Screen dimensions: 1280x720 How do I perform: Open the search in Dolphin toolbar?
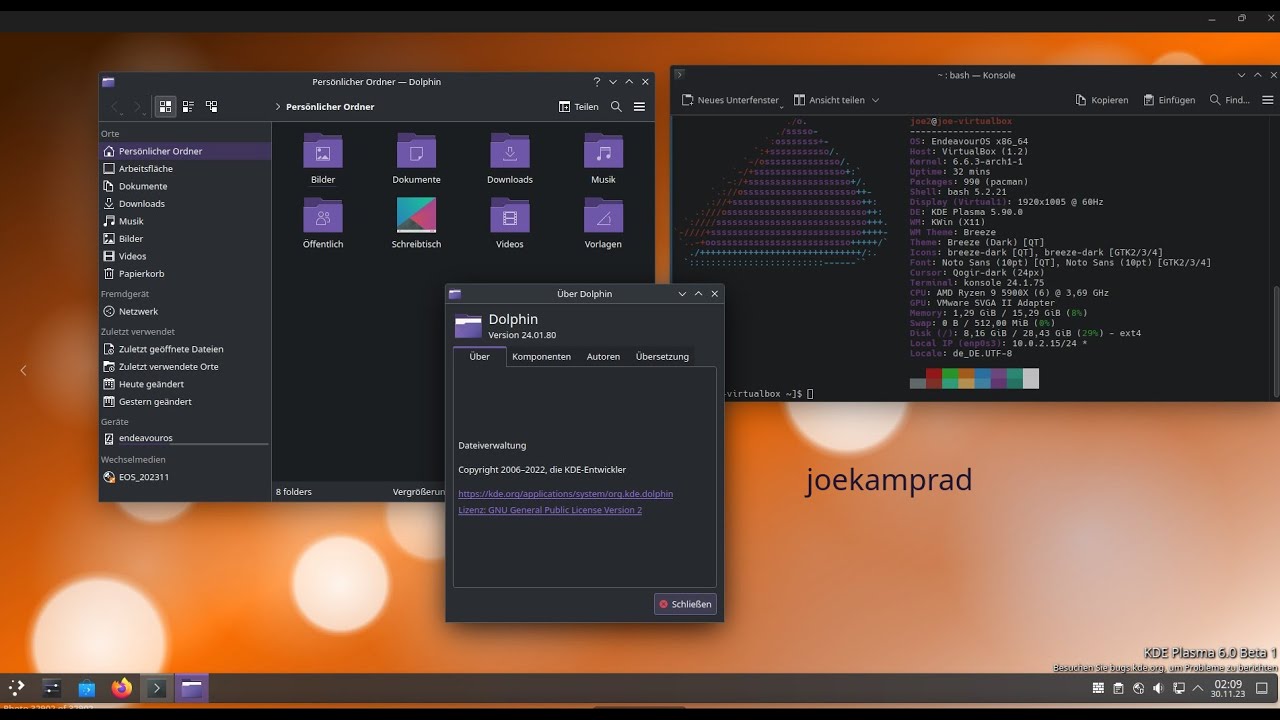click(x=616, y=107)
